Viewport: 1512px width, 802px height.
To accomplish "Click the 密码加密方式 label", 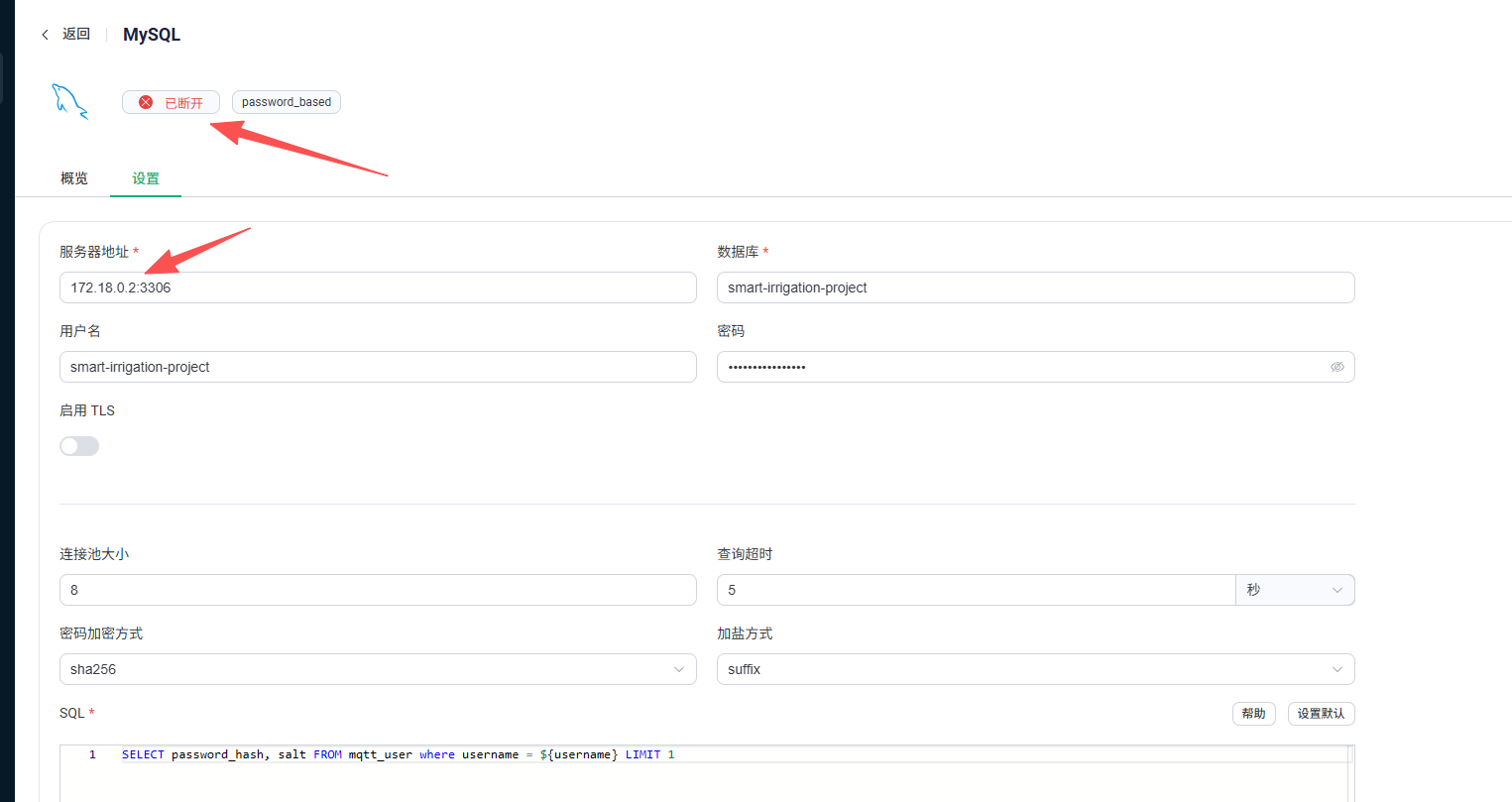I will coord(101,633).
